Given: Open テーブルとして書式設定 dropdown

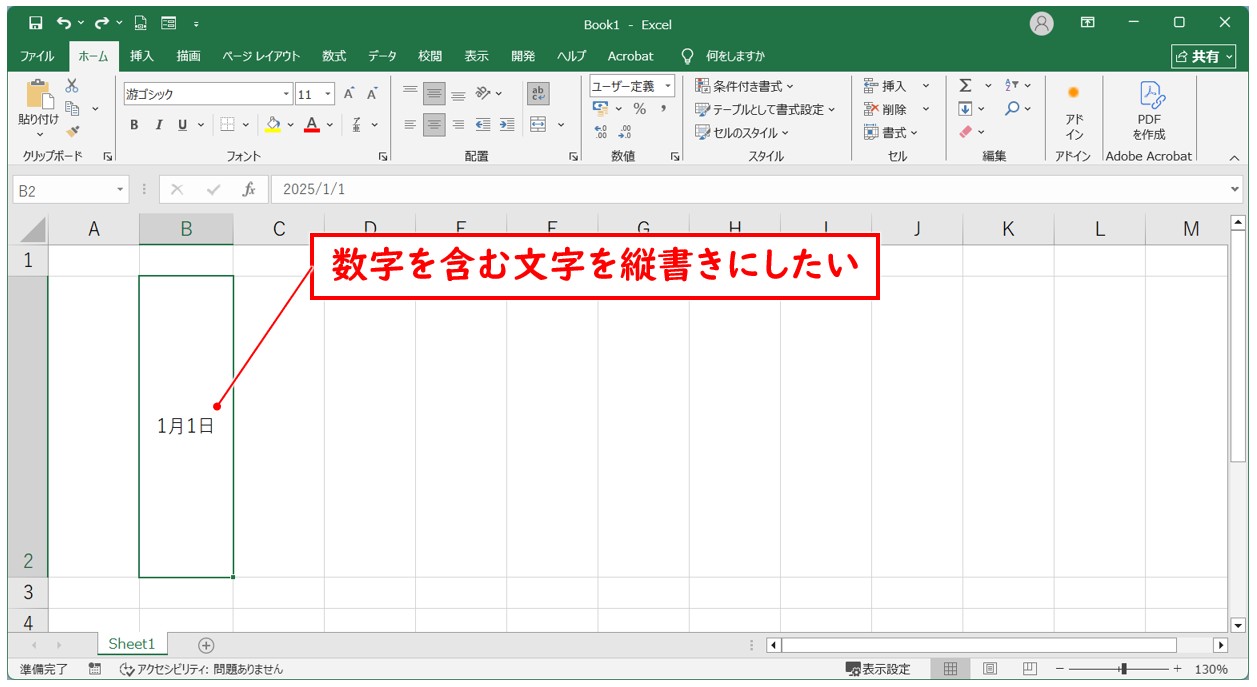Looking at the screenshot, I should coord(766,109).
